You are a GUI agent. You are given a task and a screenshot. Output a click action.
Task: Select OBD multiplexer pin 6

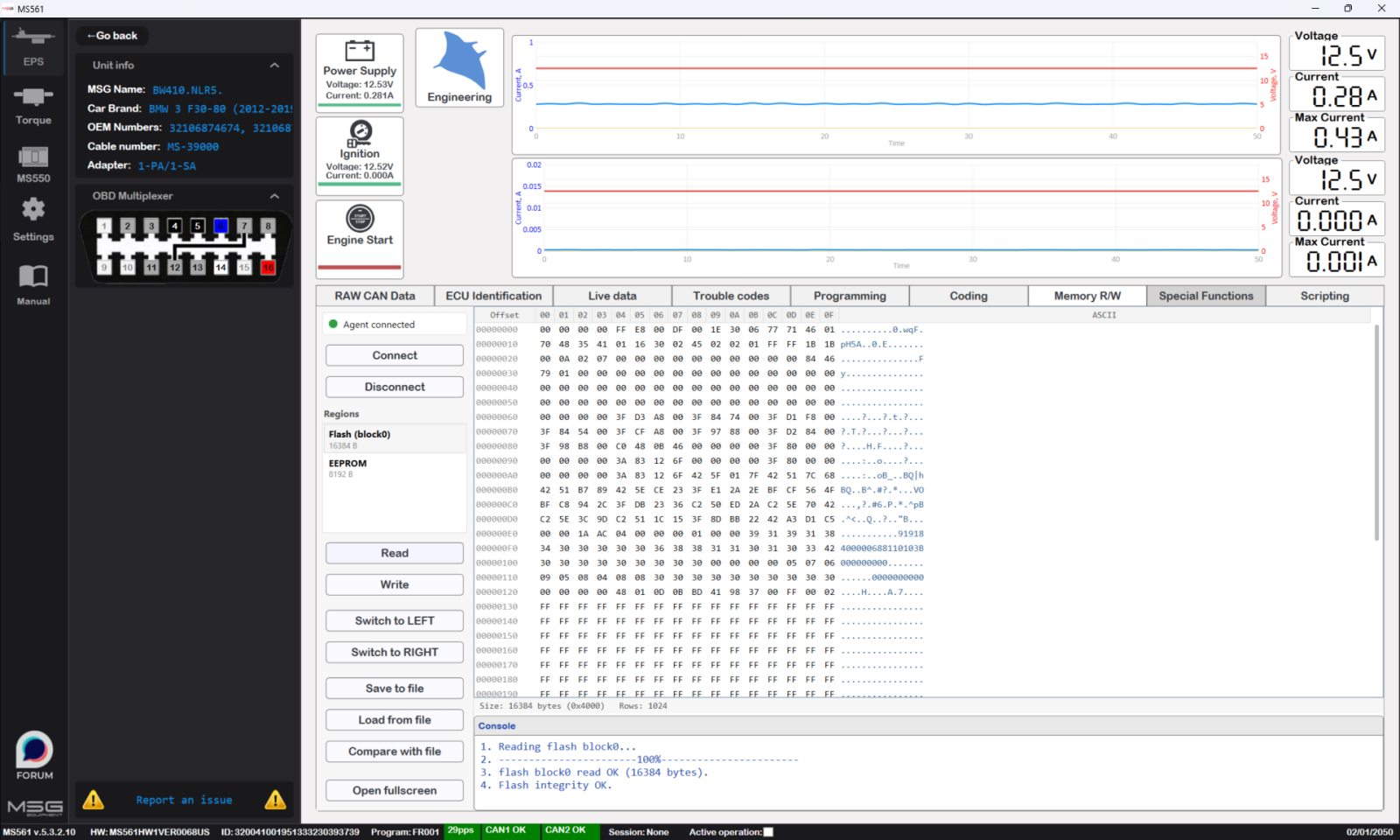point(221,226)
